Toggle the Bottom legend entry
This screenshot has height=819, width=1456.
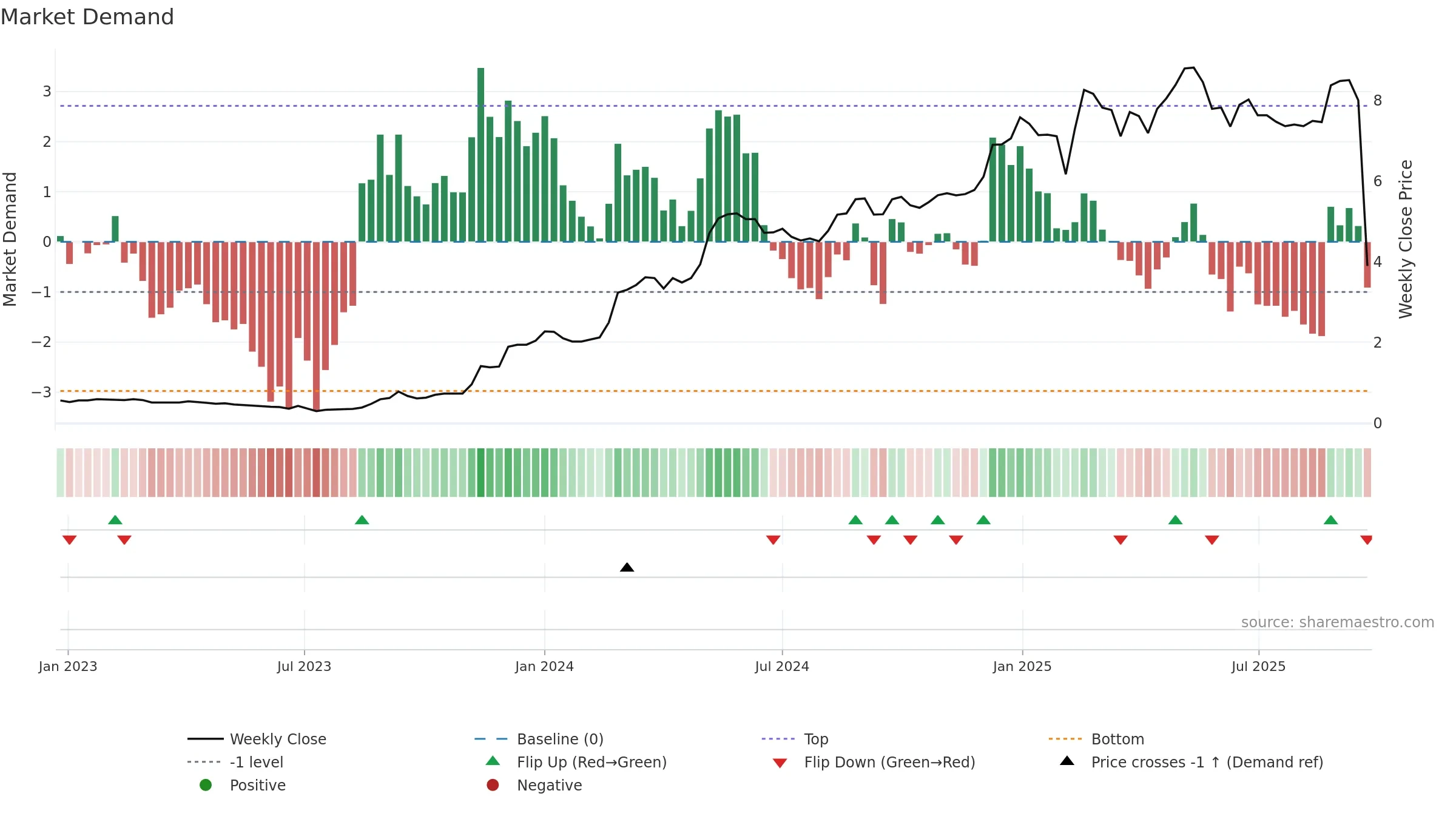(1117, 739)
